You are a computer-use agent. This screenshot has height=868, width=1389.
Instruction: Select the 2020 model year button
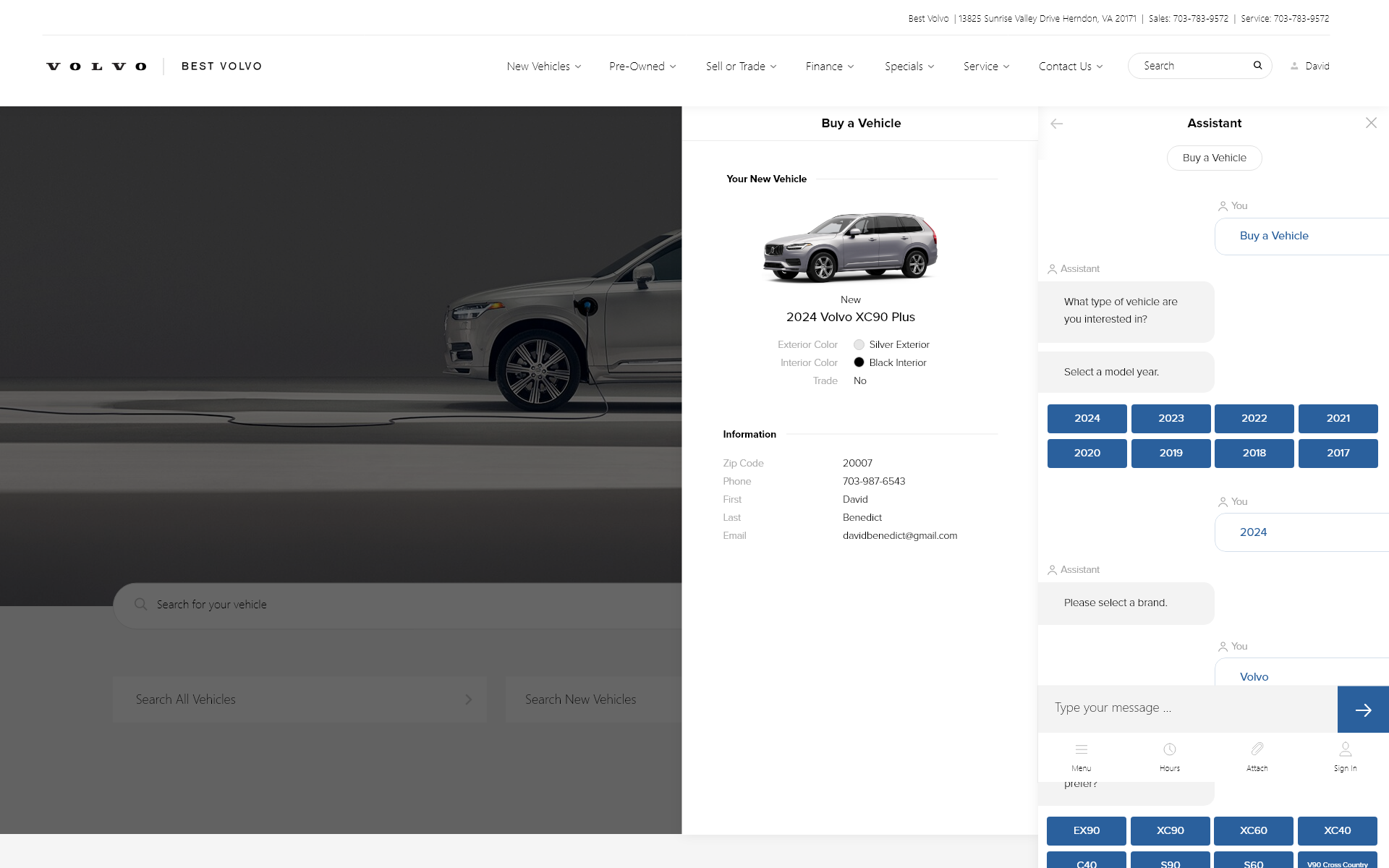(1087, 454)
